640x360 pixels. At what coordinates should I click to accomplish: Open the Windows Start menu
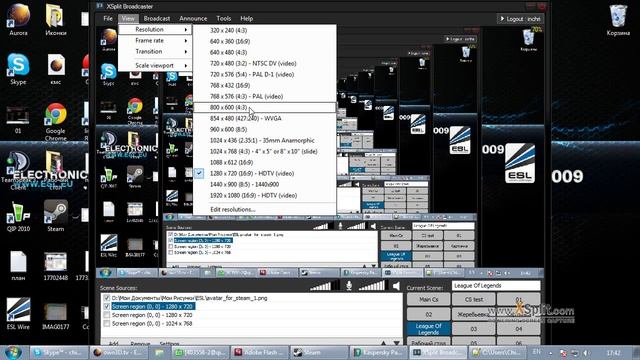coord(13,352)
